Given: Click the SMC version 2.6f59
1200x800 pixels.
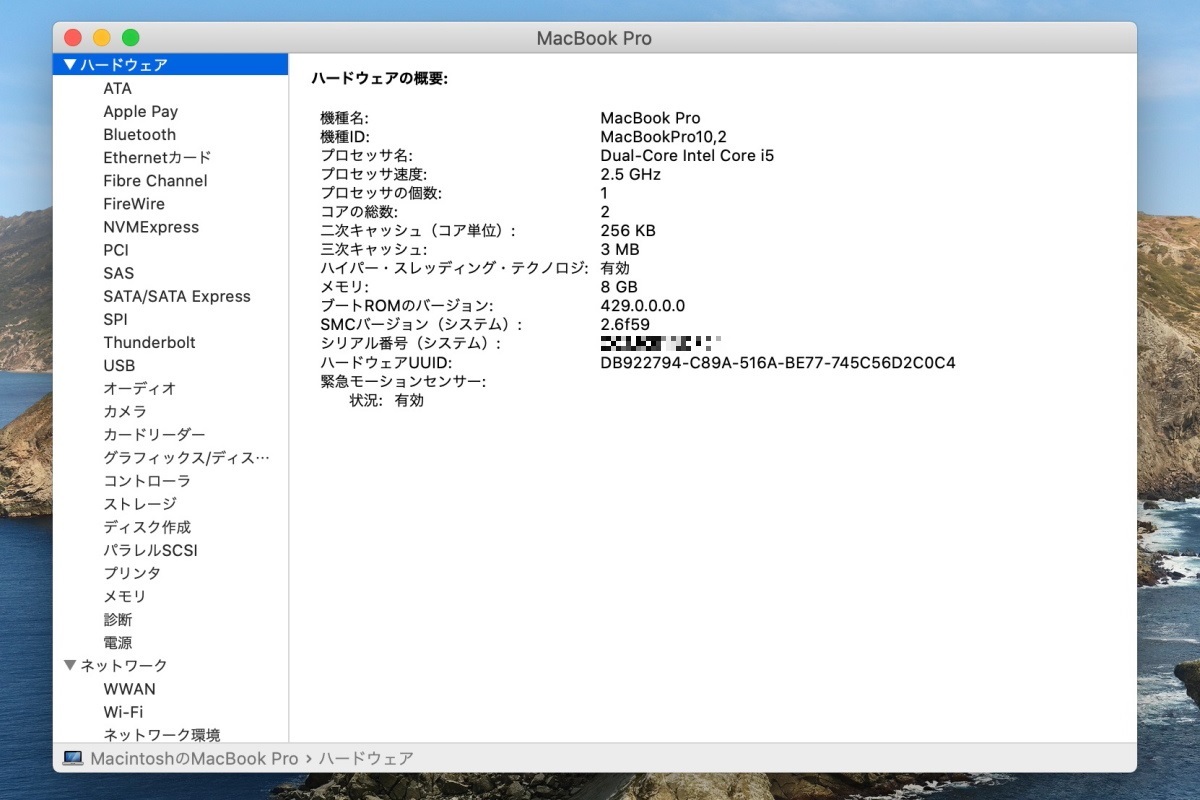Looking at the screenshot, I should click(x=625, y=325).
